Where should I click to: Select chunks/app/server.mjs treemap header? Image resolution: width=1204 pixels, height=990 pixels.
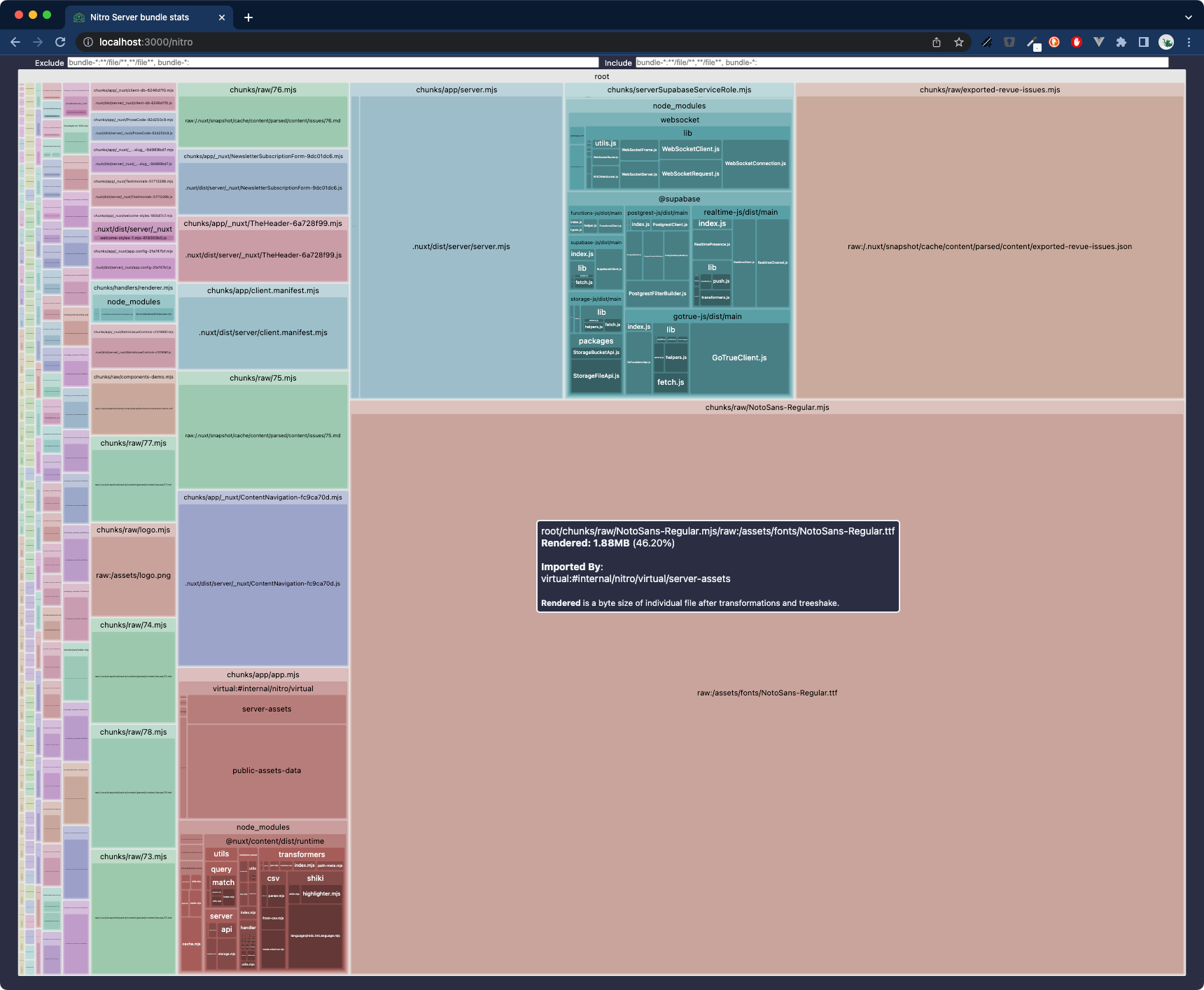point(456,90)
